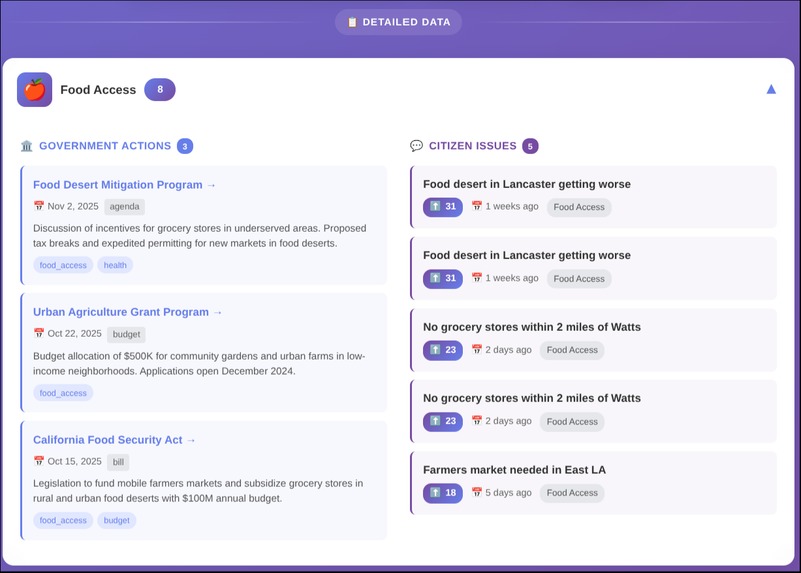Click the Food Access count badge showing 8
This screenshot has height=573, width=801.
tap(160, 89)
